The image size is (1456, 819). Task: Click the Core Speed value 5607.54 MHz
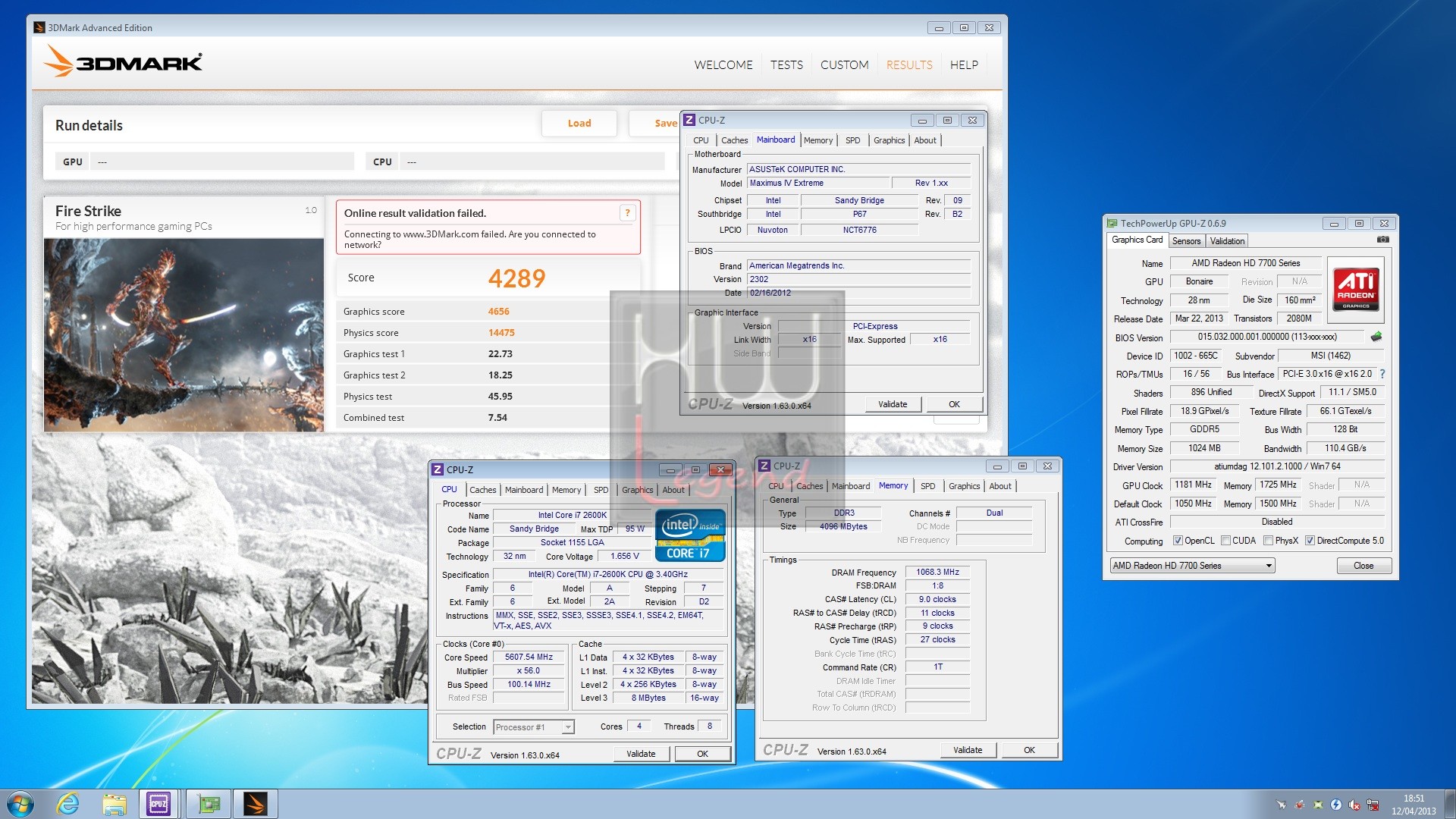529,657
